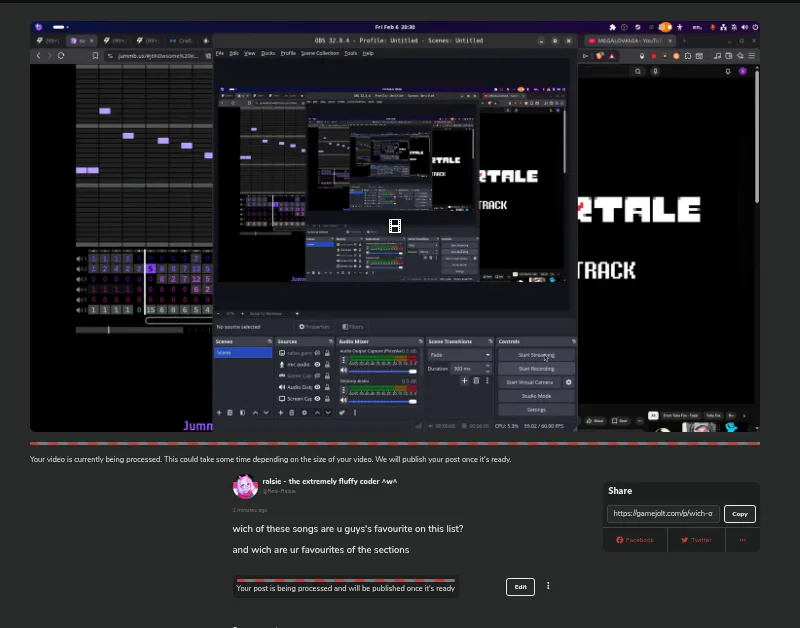Pop out the Scene Transitions dock
The width and height of the screenshot is (800, 628).
point(490,341)
